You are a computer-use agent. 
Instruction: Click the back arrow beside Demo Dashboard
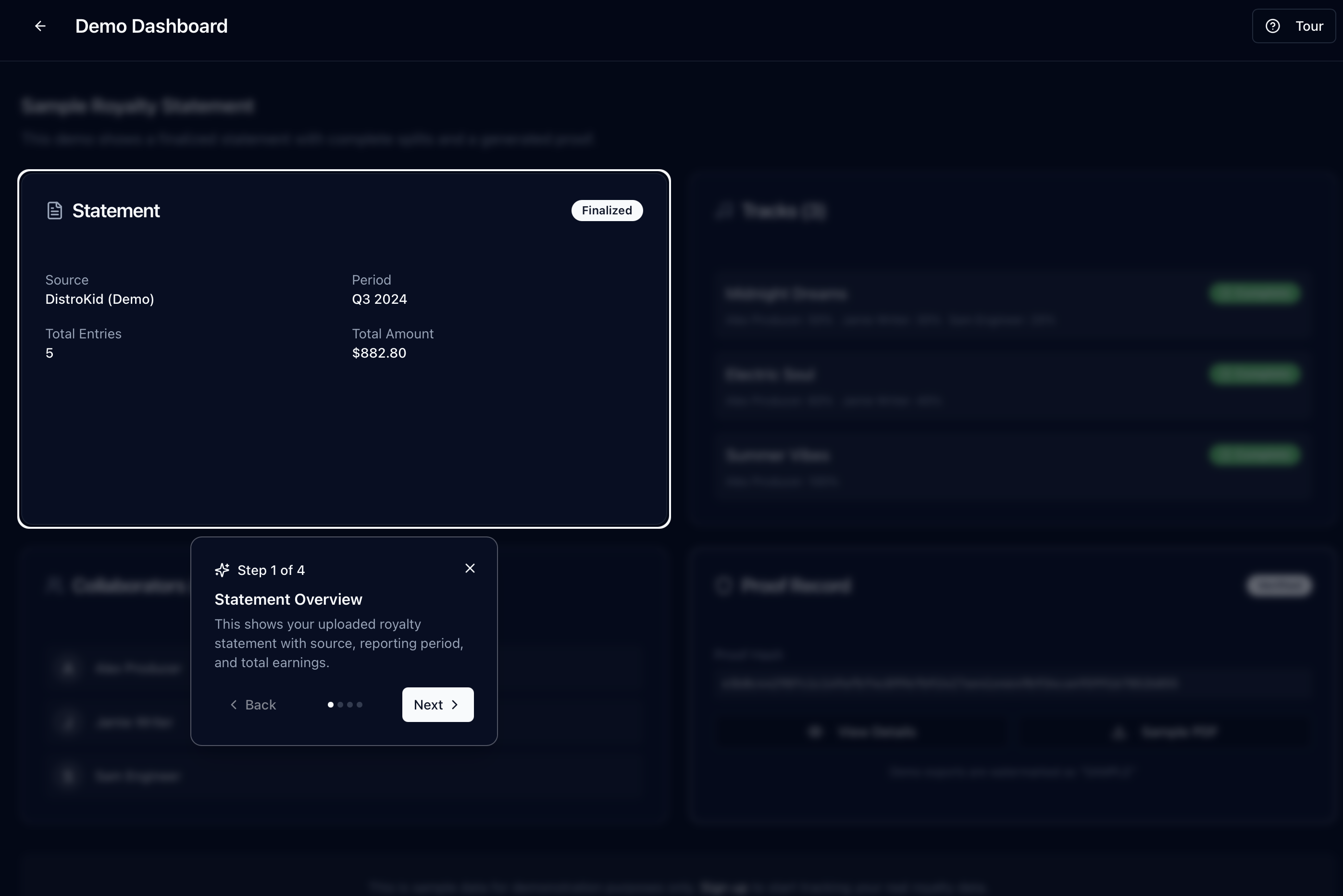click(40, 25)
